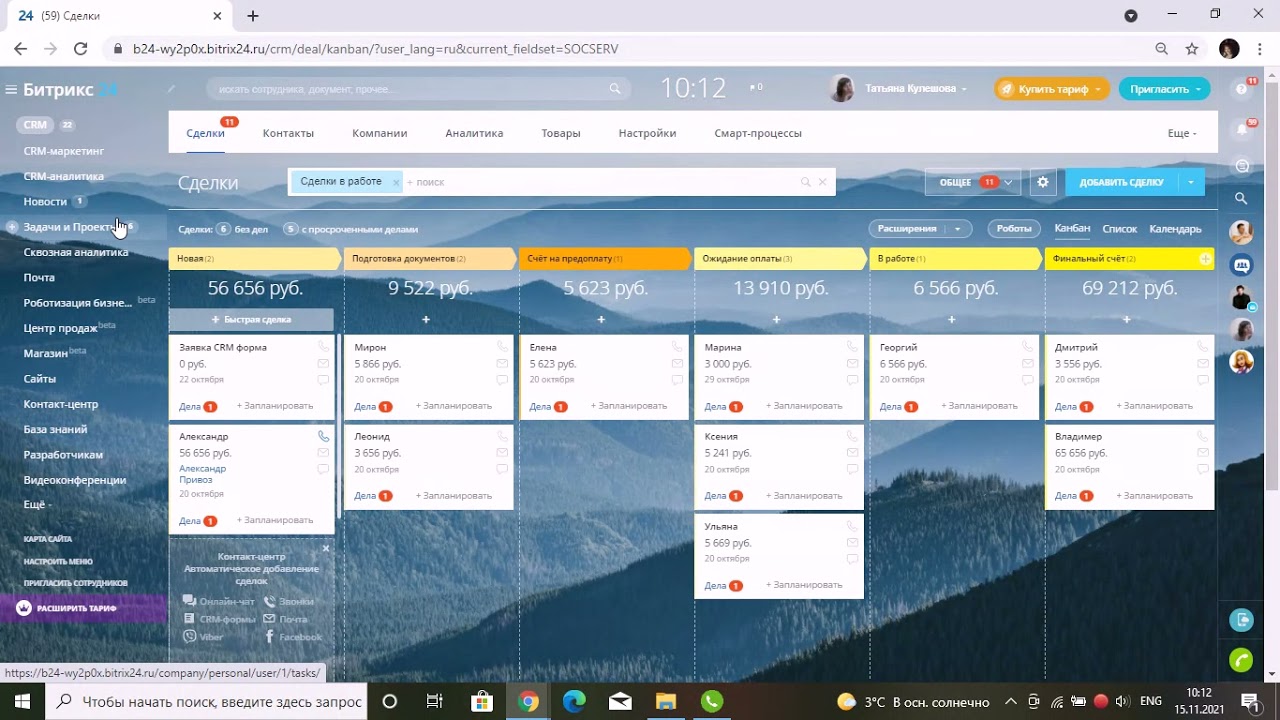Click Дела link on Владимер card

click(x=1065, y=496)
